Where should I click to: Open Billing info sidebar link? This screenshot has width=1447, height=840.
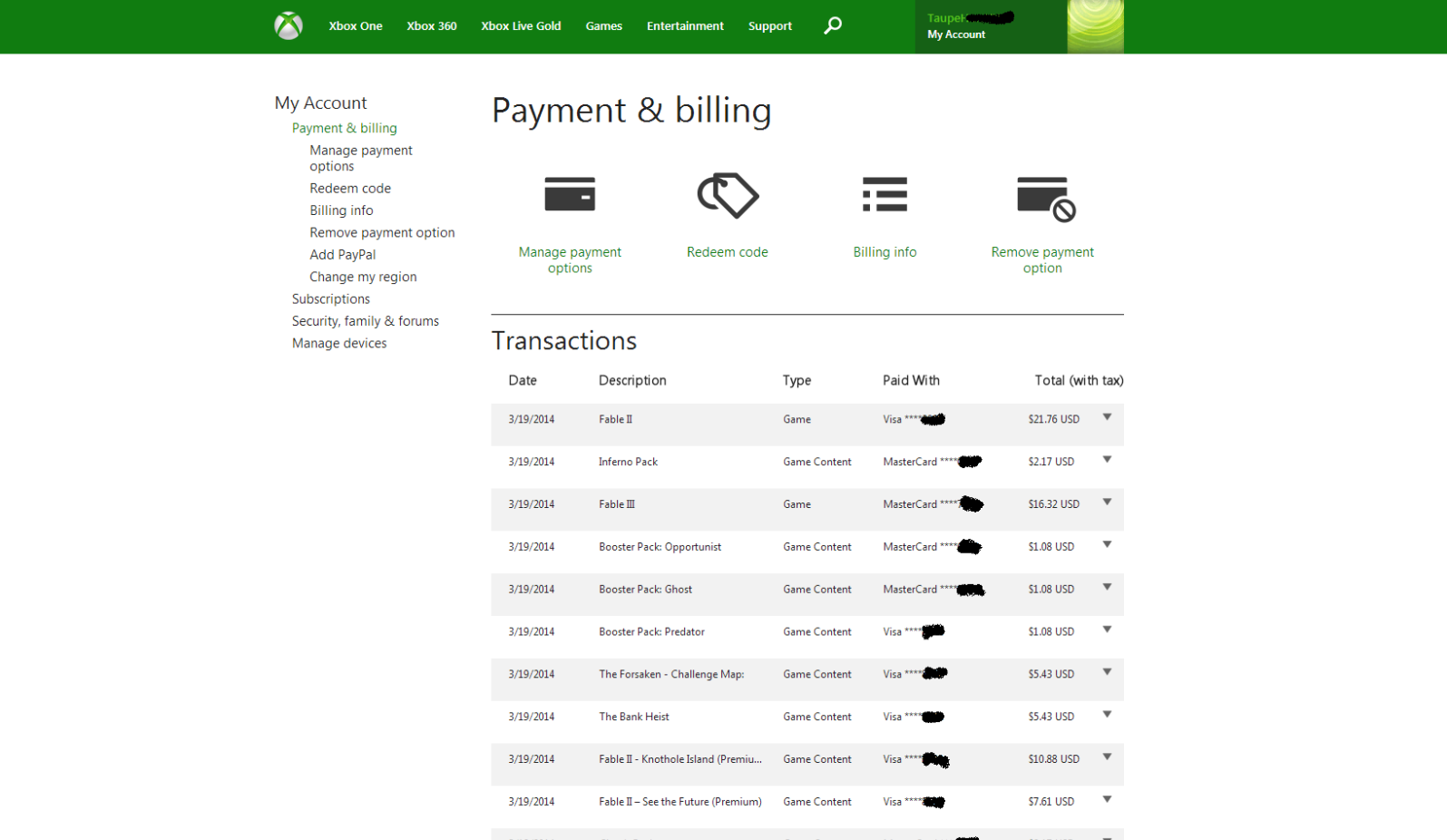point(341,210)
